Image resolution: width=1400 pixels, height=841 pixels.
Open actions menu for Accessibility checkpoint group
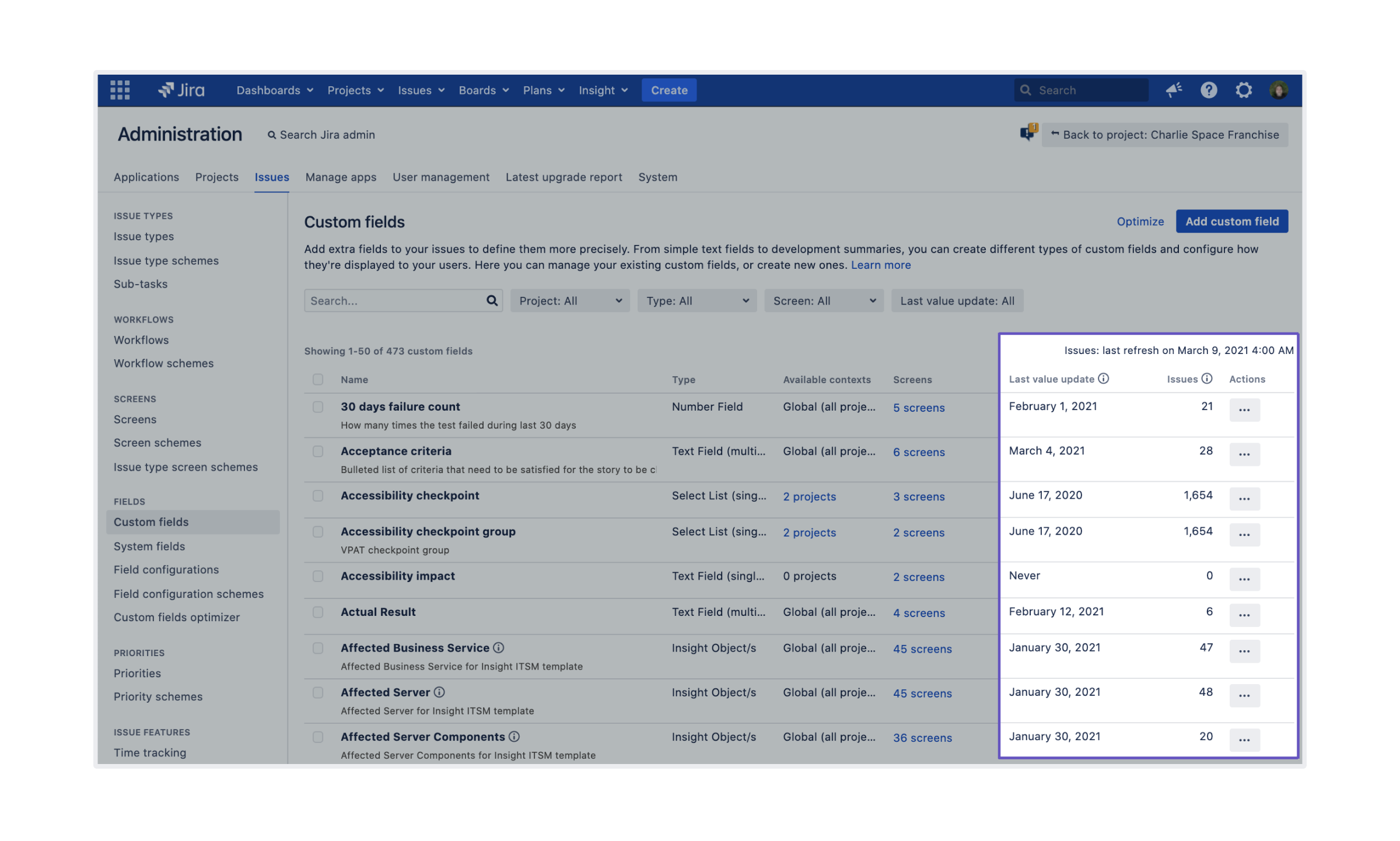click(x=1245, y=534)
